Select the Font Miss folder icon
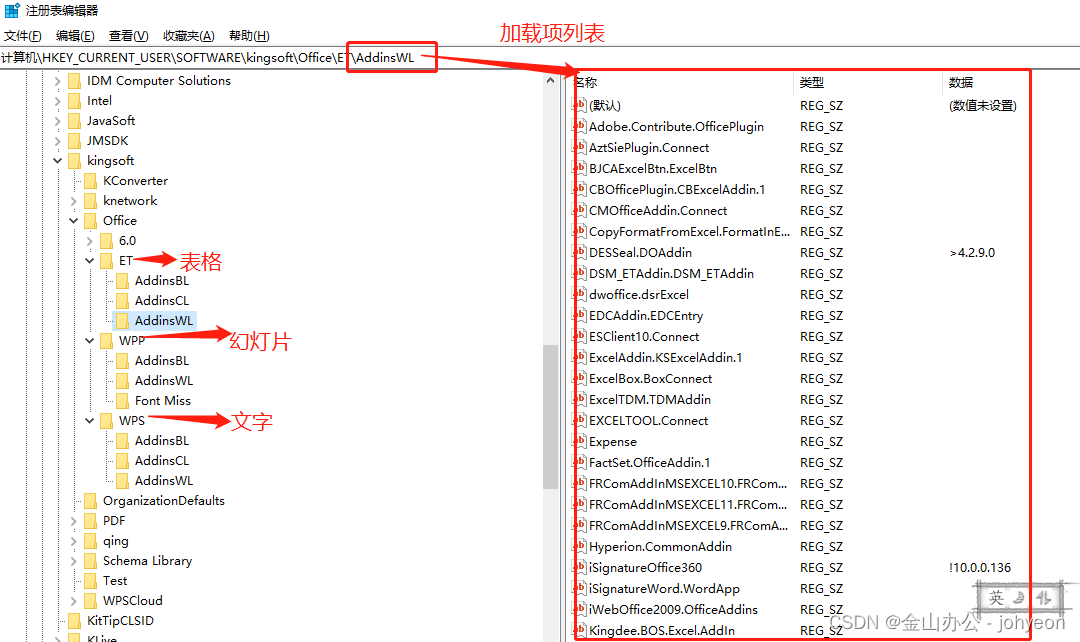Viewport: 1080px width, 642px height. 122,401
